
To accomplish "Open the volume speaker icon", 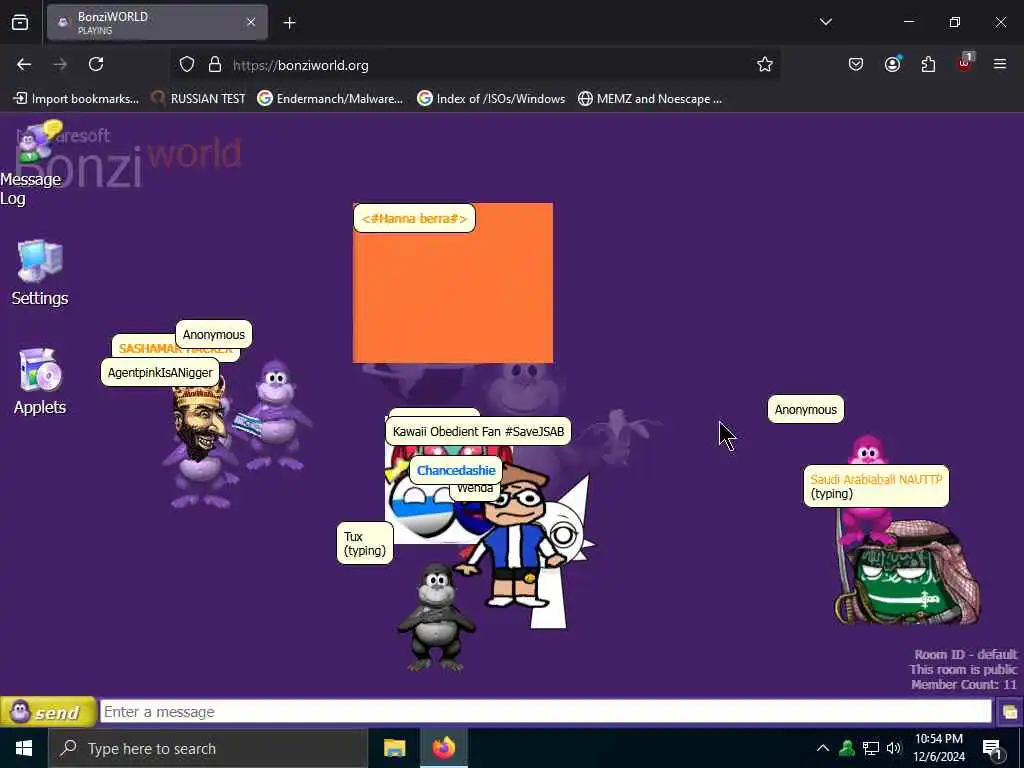I will (893, 748).
